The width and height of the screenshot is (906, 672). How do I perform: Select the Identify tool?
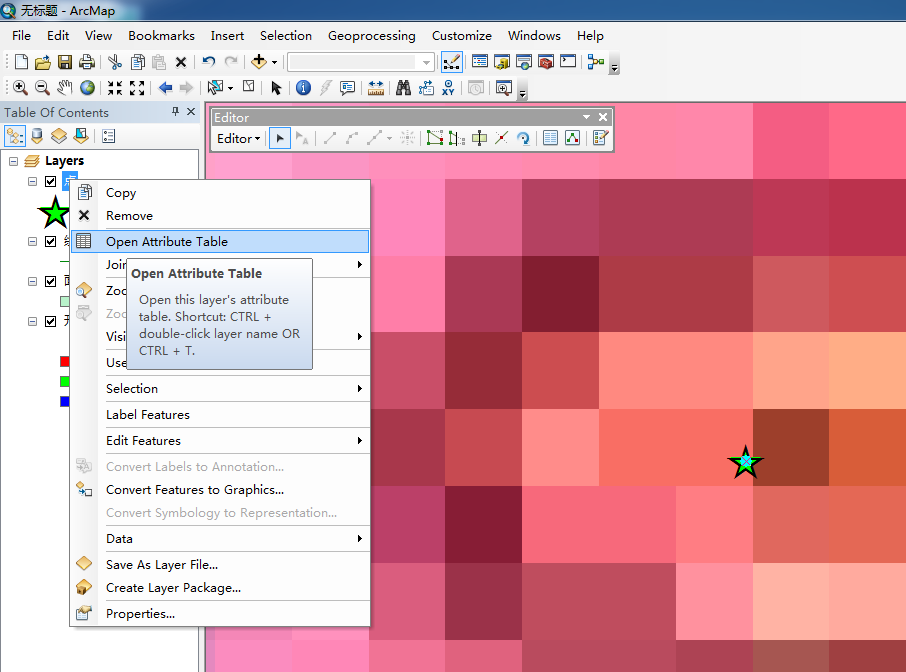coord(303,88)
